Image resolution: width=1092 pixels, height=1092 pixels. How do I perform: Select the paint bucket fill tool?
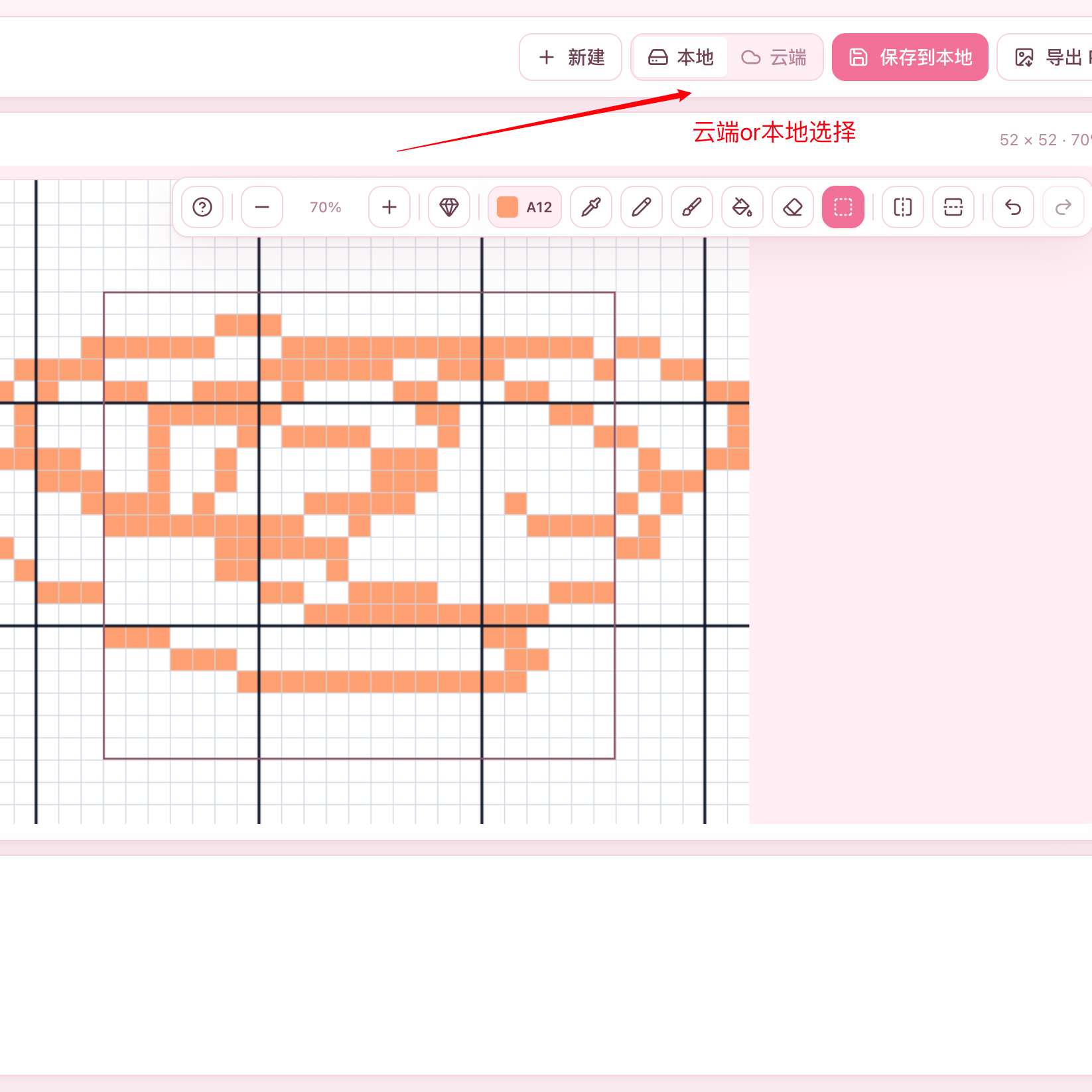[x=742, y=207]
